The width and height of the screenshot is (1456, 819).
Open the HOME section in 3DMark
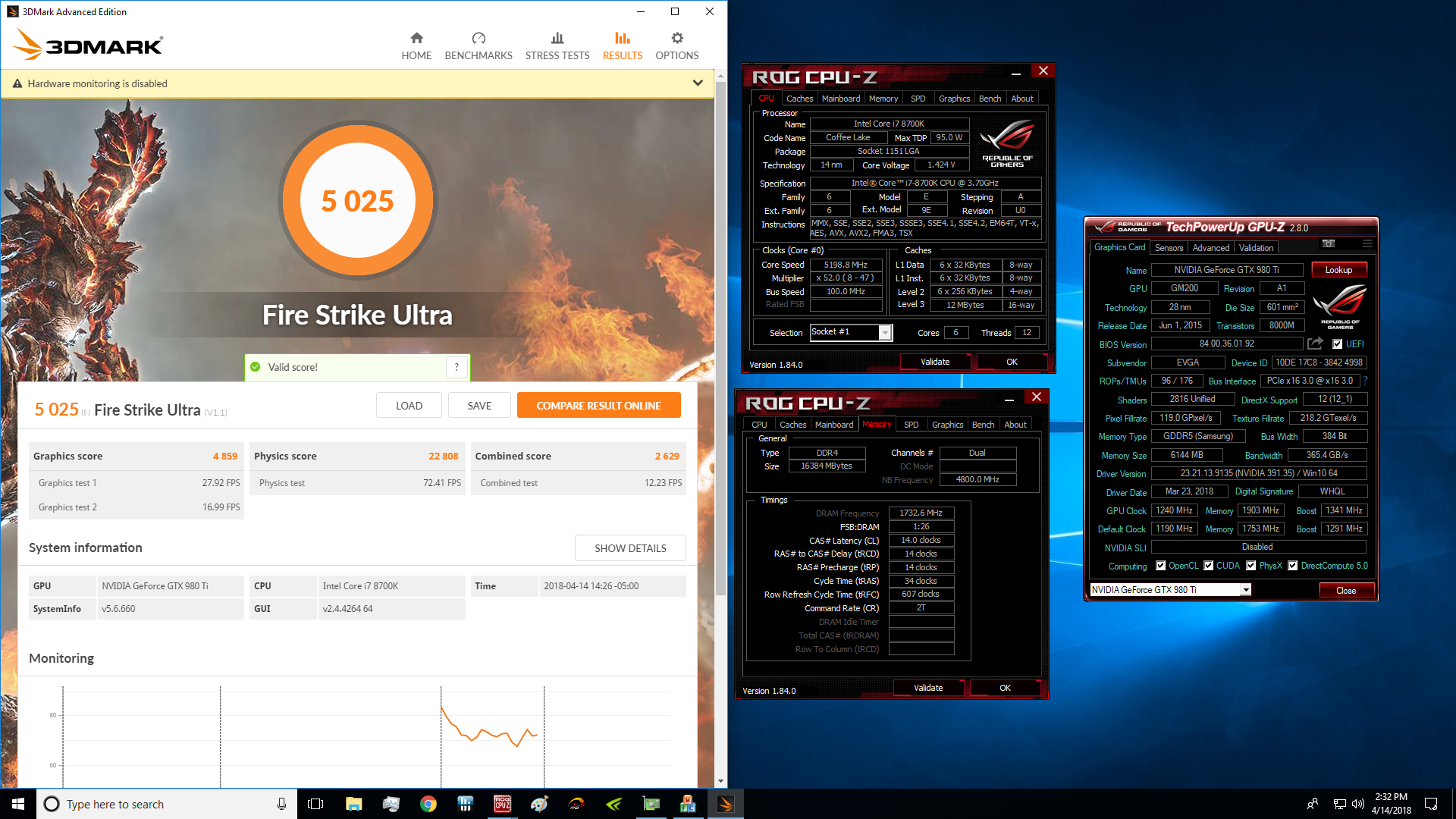[416, 46]
